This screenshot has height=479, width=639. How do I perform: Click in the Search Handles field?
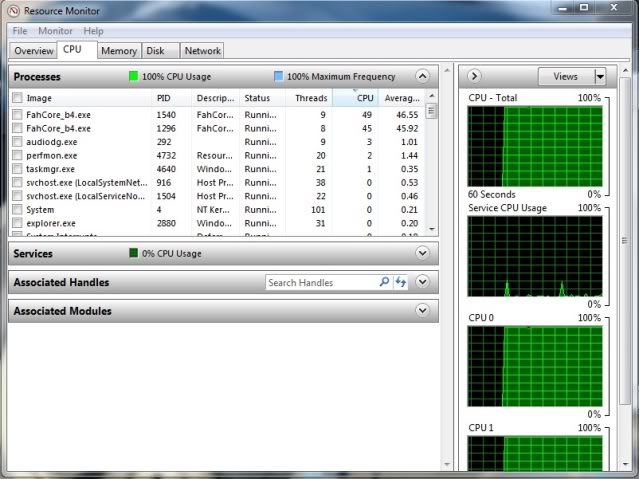pyautogui.click(x=321, y=282)
